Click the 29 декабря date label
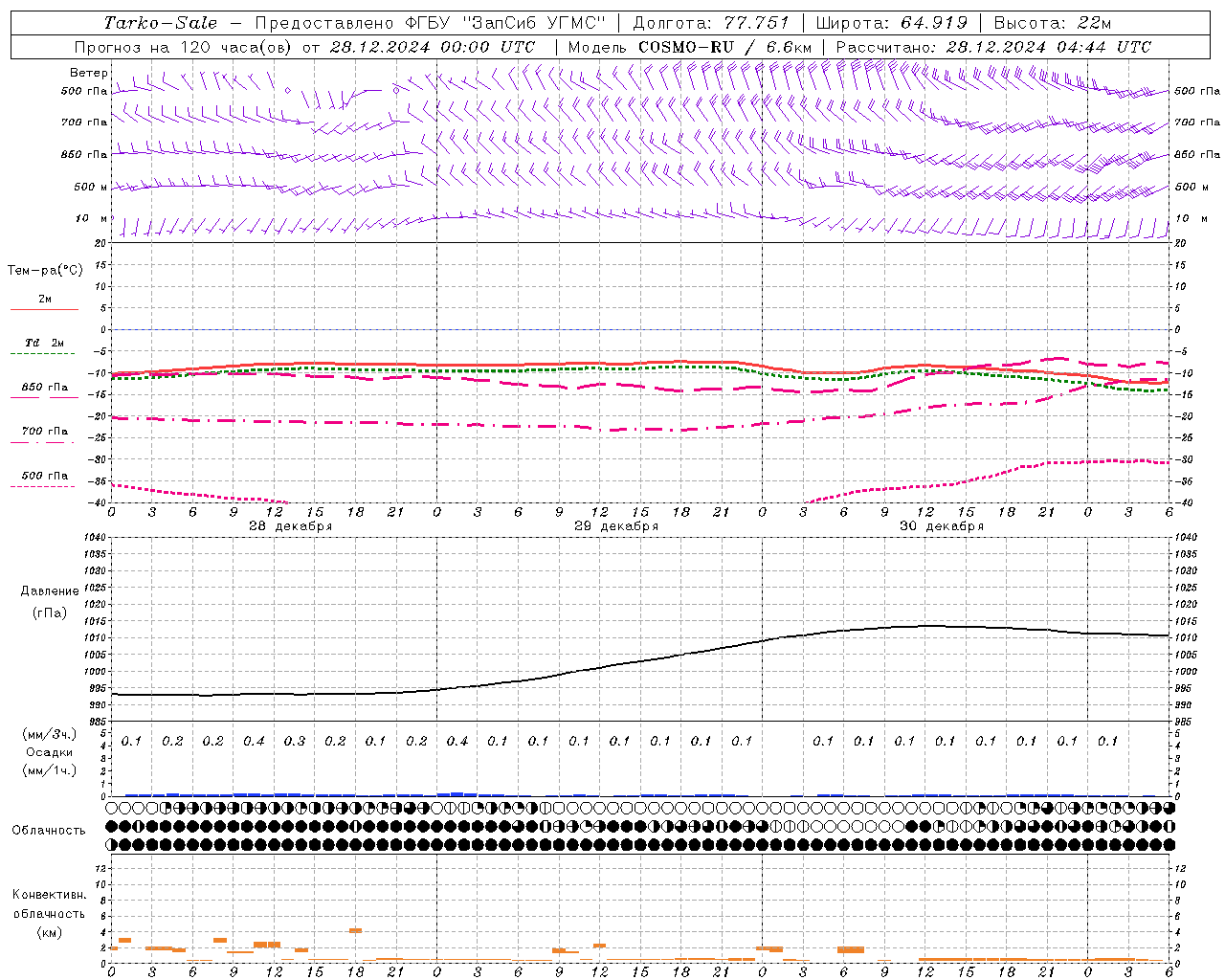The width and height of the screenshot is (1225, 980). [x=616, y=526]
